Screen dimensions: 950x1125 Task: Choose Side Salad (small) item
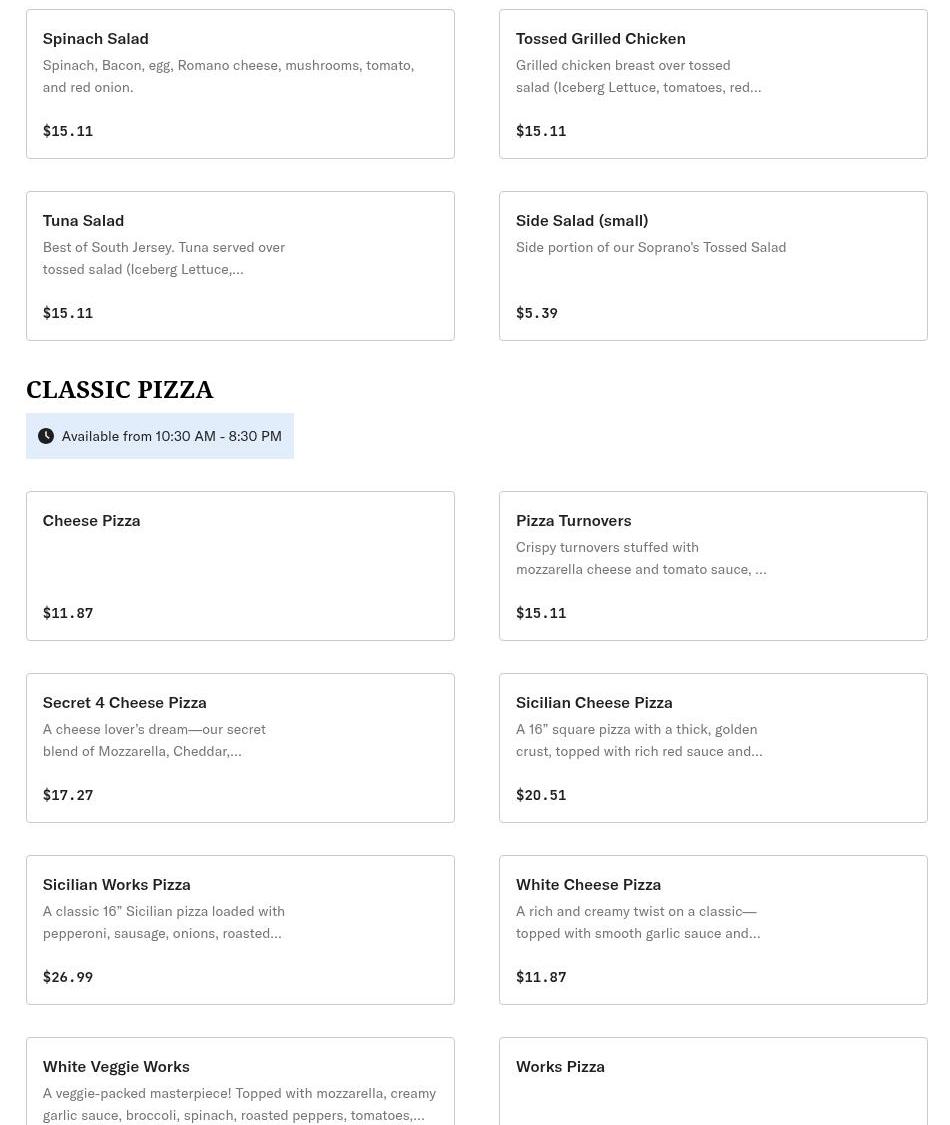(x=713, y=266)
